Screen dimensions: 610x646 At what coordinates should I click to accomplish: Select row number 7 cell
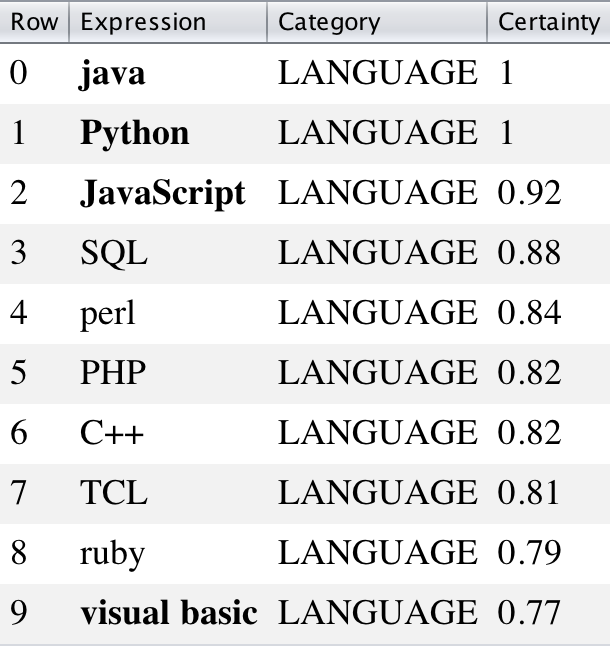(19, 493)
